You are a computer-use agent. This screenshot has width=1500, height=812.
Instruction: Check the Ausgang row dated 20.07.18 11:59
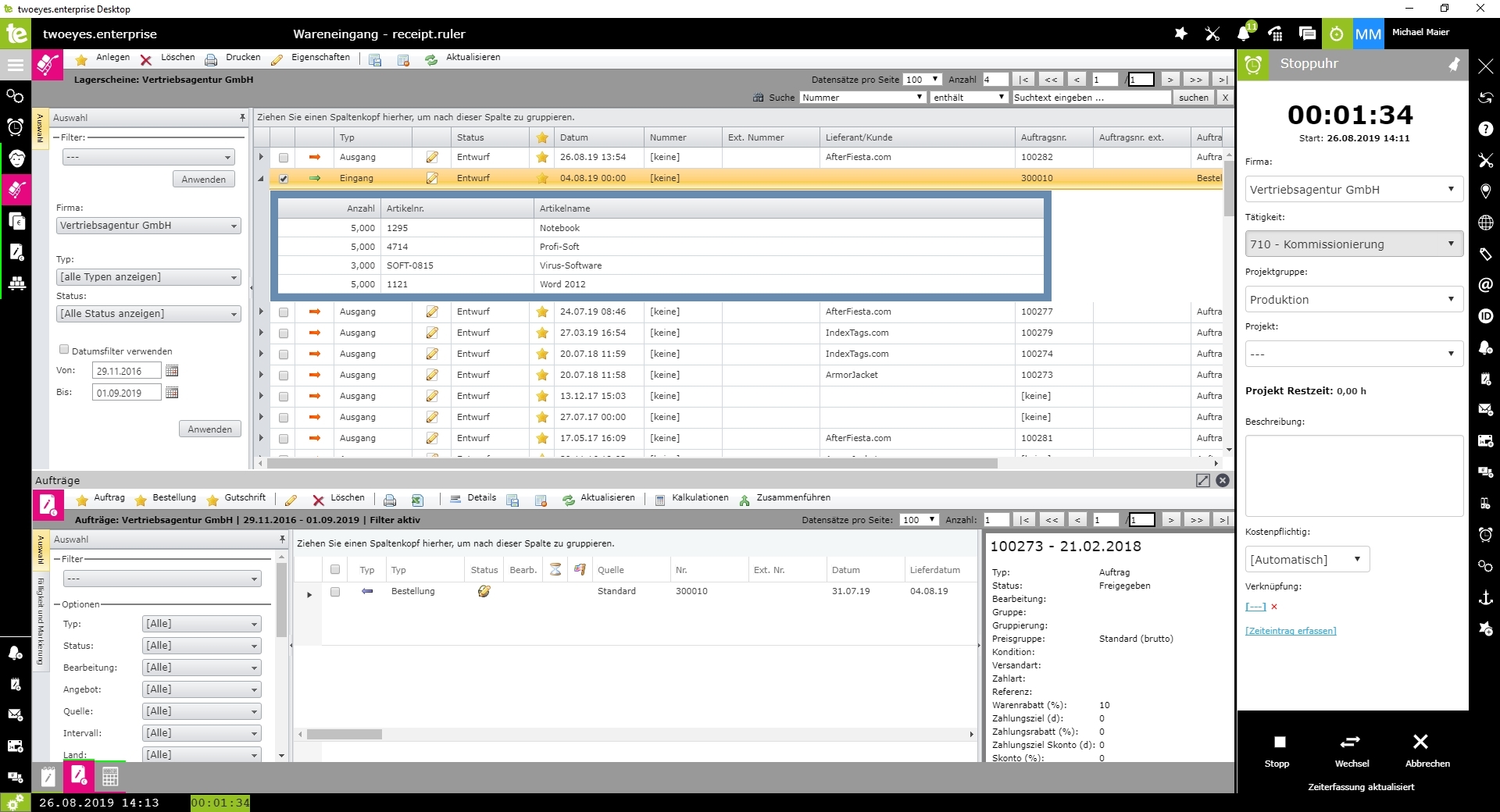coord(284,354)
